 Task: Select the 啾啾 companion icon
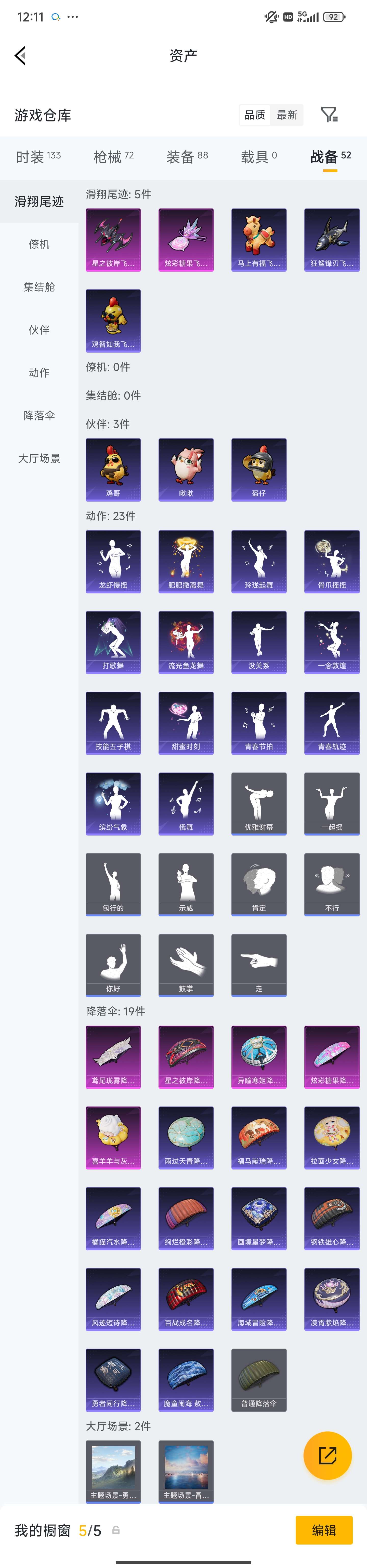pyautogui.click(x=186, y=469)
